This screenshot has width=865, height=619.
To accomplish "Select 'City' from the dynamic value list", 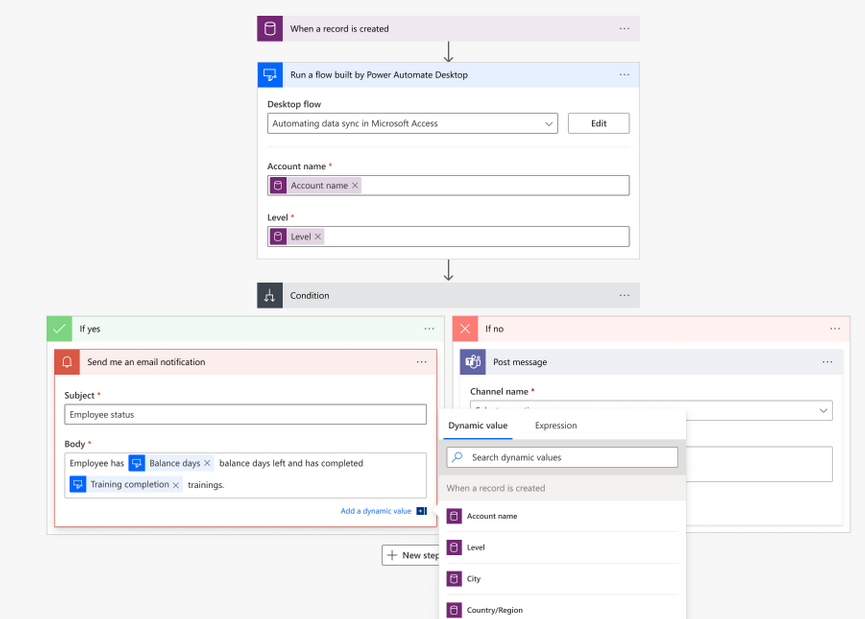I will pos(563,579).
